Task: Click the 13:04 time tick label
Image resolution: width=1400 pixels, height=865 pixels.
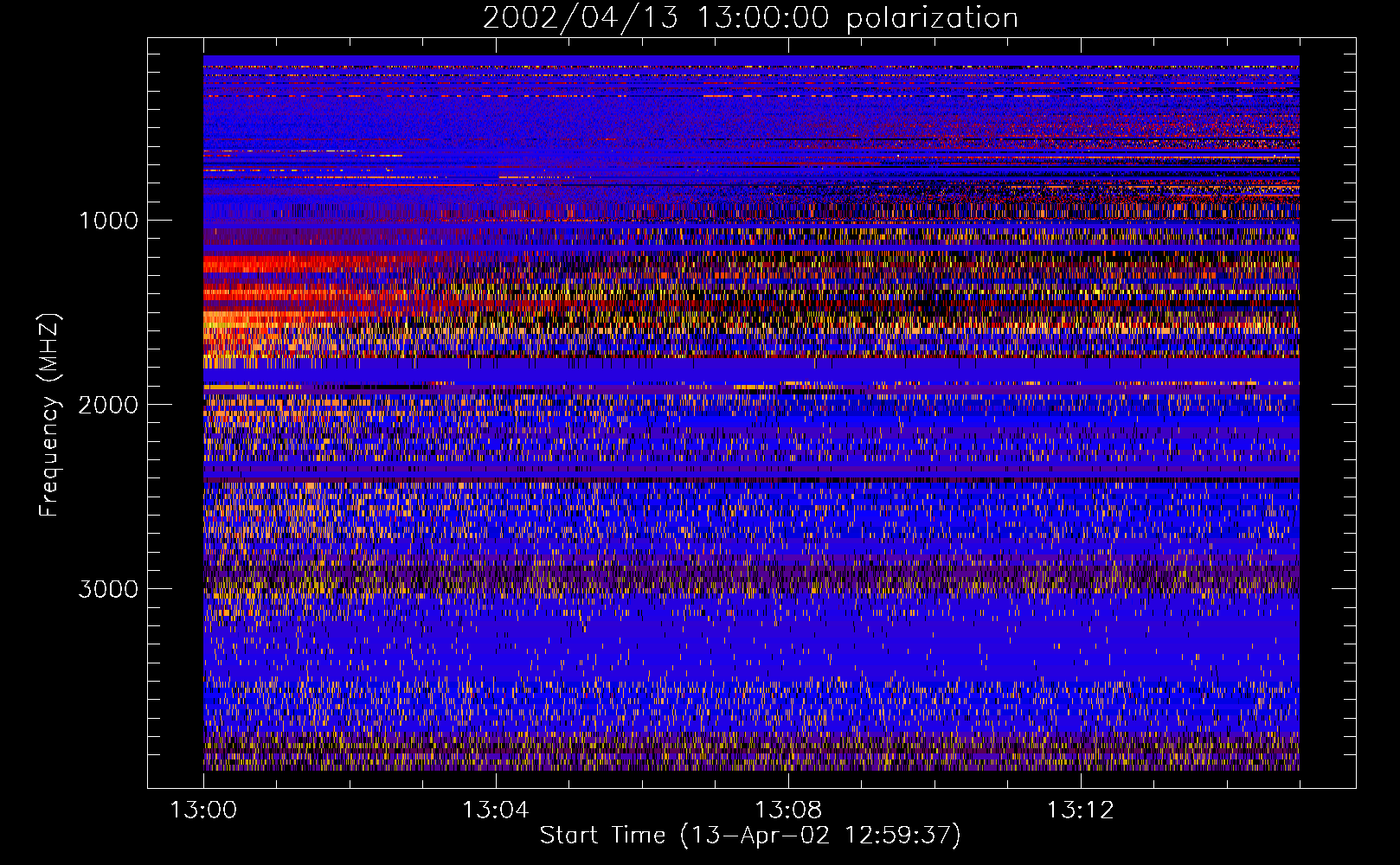Action: (x=495, y=811)
